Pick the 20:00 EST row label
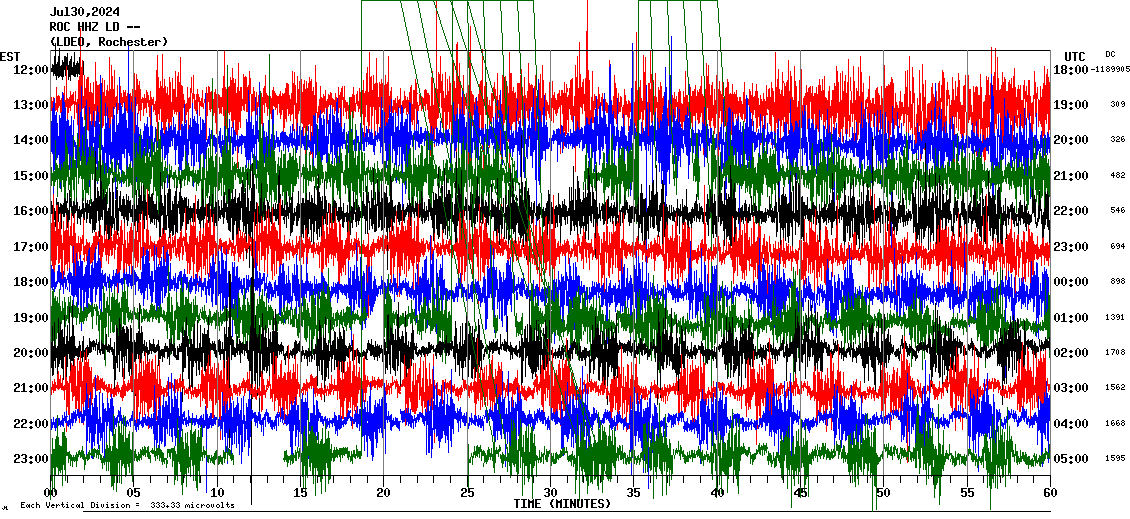The width and height of the screenshot is (1130, 519). [29, 353]
